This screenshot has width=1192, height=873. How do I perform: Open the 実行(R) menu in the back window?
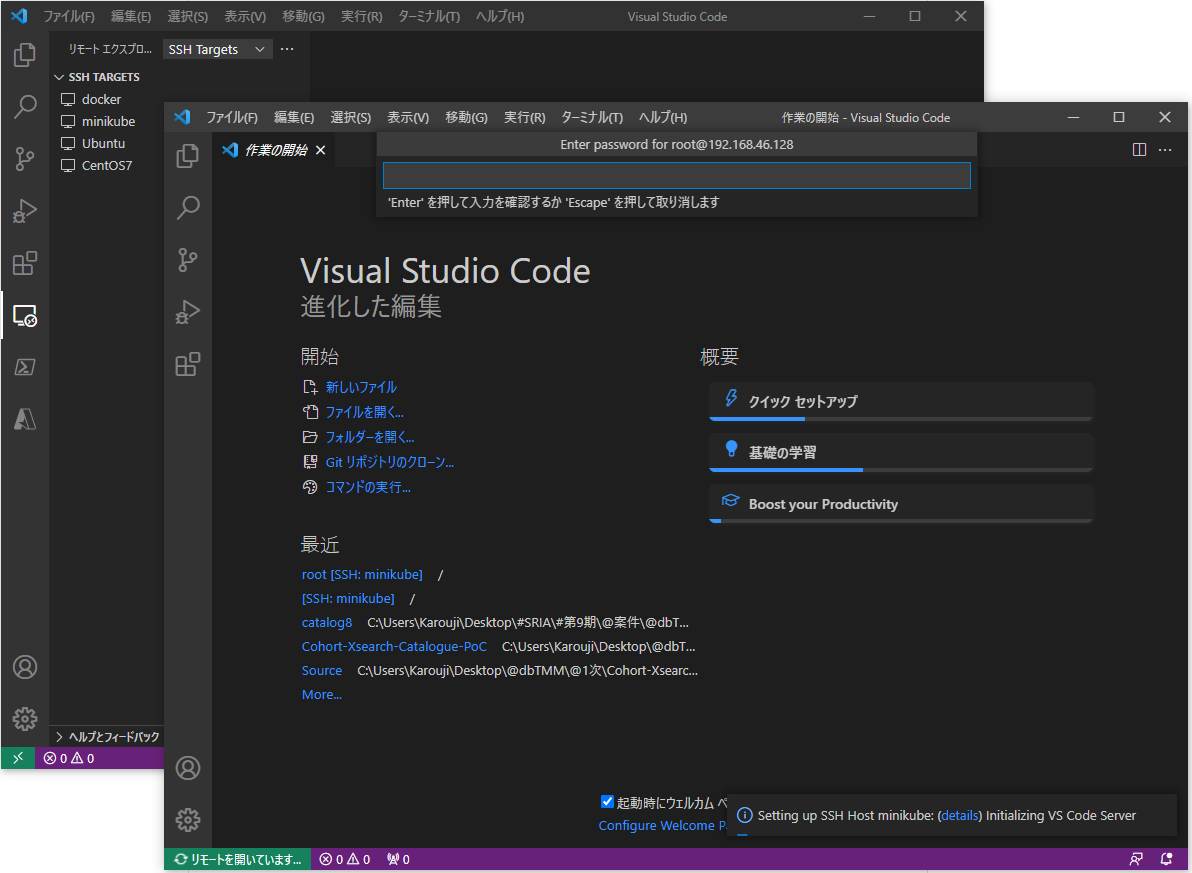coord(361,17)
